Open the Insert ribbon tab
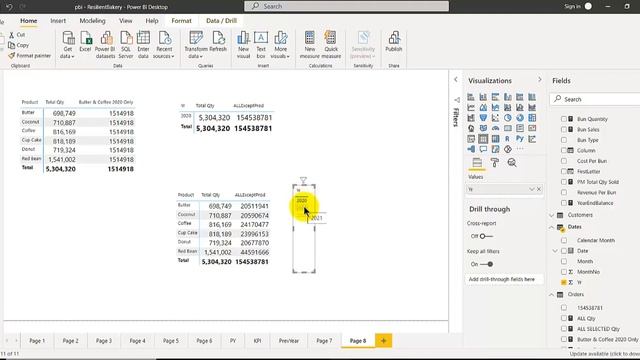 [x=58, y=21]
